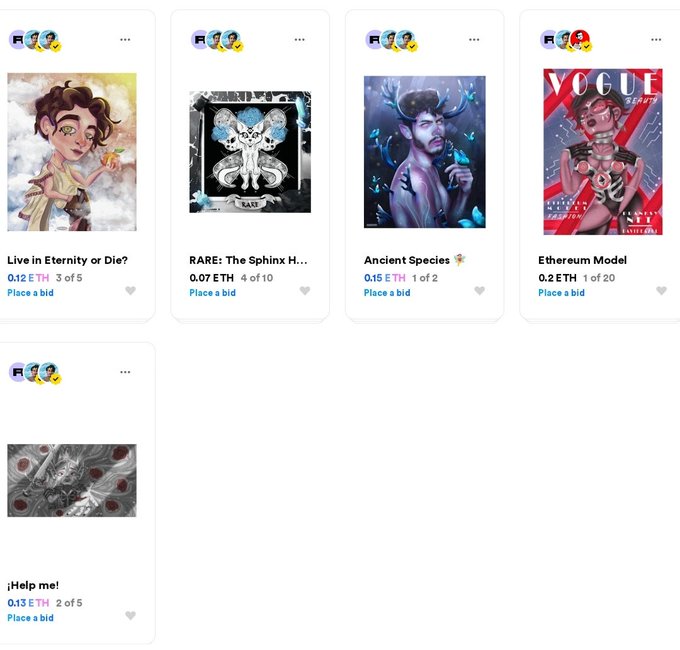680x650 pixels.
Task: Open options menu on Live in Eternity card
Action: pyautogui.click(x=125, y=39)
